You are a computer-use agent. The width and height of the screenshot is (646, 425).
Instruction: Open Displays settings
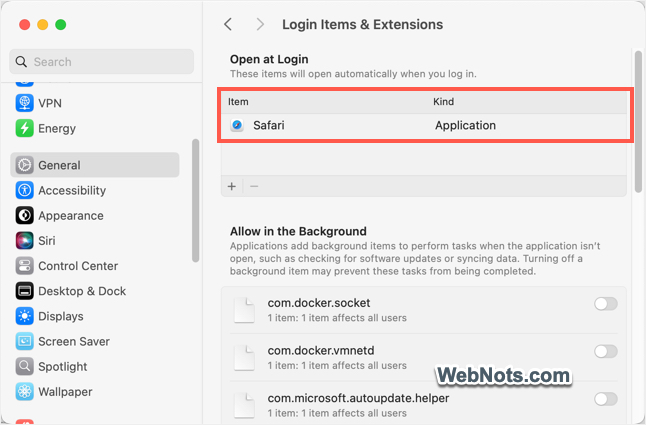95,316
